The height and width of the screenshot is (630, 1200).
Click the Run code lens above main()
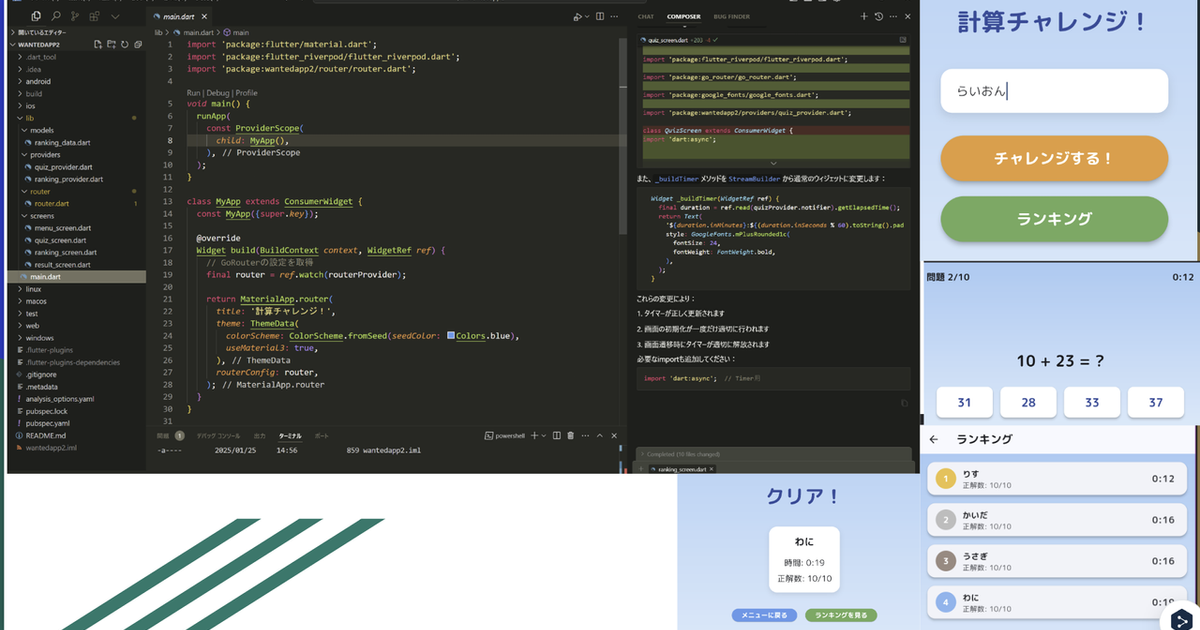tap(194, 93)
